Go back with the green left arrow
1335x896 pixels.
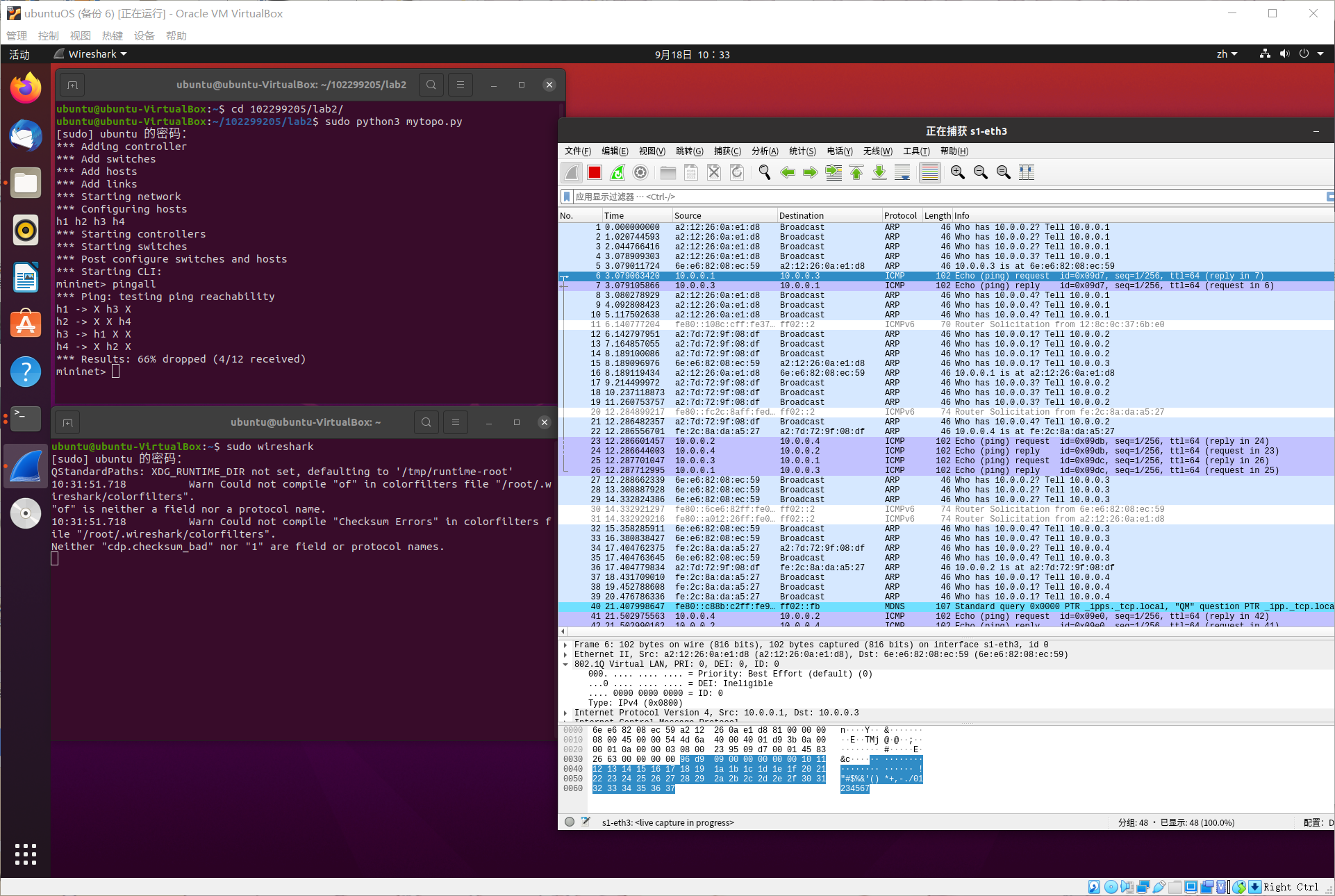pyautogui.click(x=788, y=172)
